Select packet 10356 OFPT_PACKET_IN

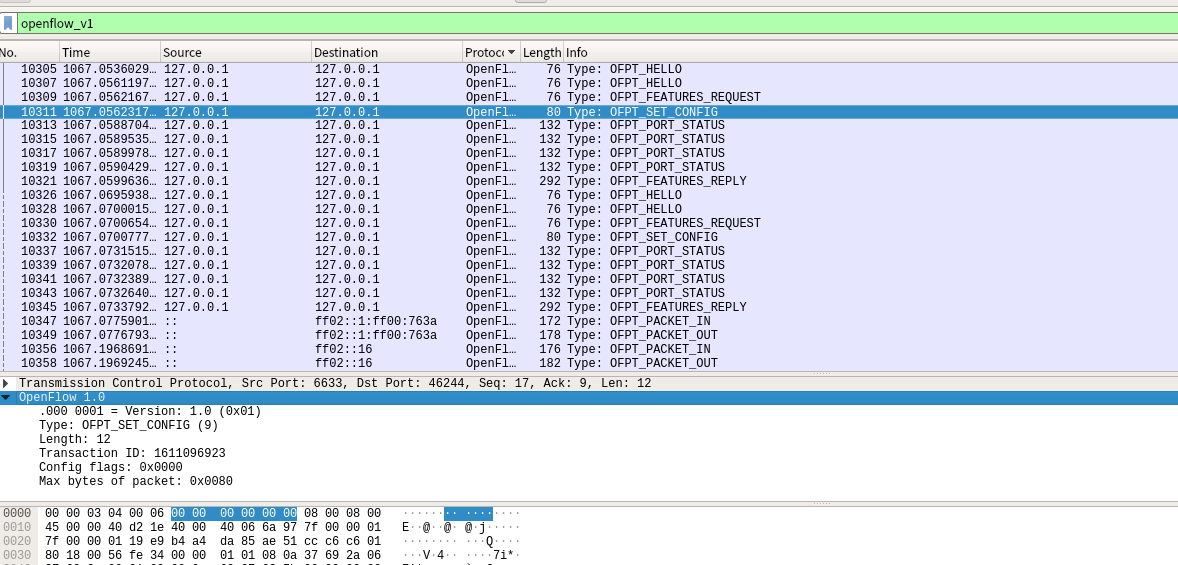589,349
